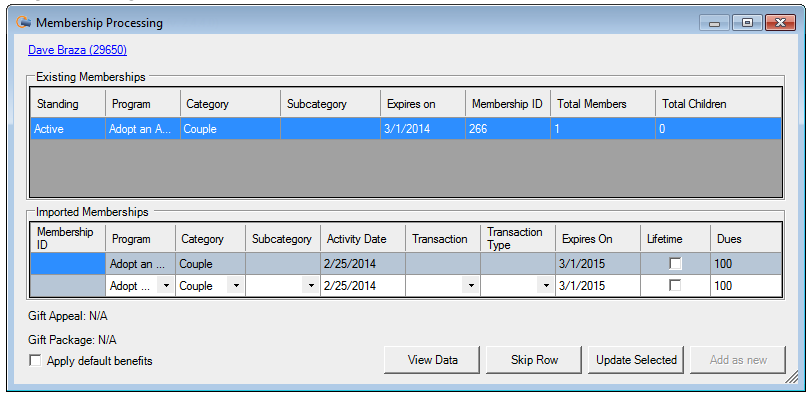811x395 pixels.
Task: Open the Transaction Type dropdown in editable row
Action: (546, 285)
